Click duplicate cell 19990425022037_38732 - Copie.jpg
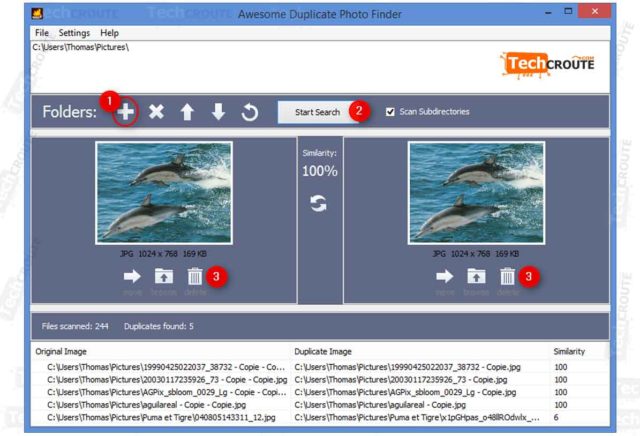The width and height of the screenshot is (640, 436). click(x=407, y=367)
